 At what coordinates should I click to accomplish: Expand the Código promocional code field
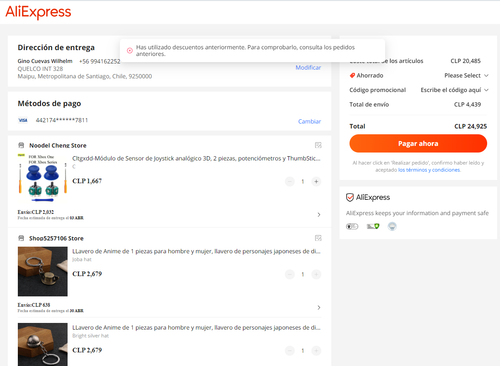point(454,90)
